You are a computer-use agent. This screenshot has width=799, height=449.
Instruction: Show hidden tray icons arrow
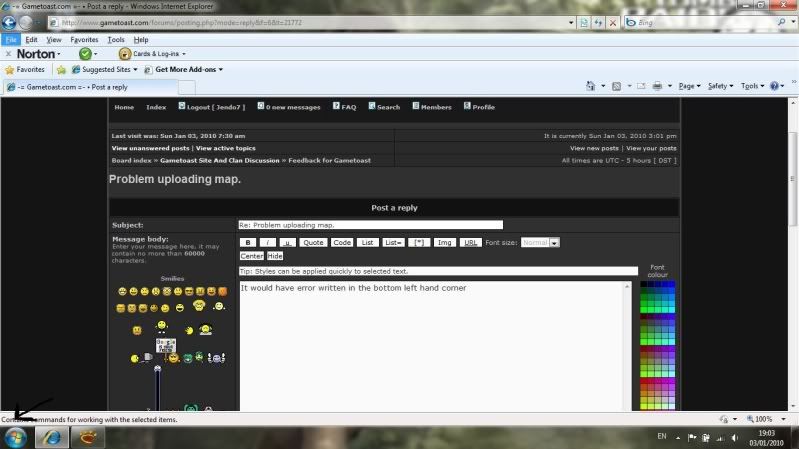coord(678,438)
